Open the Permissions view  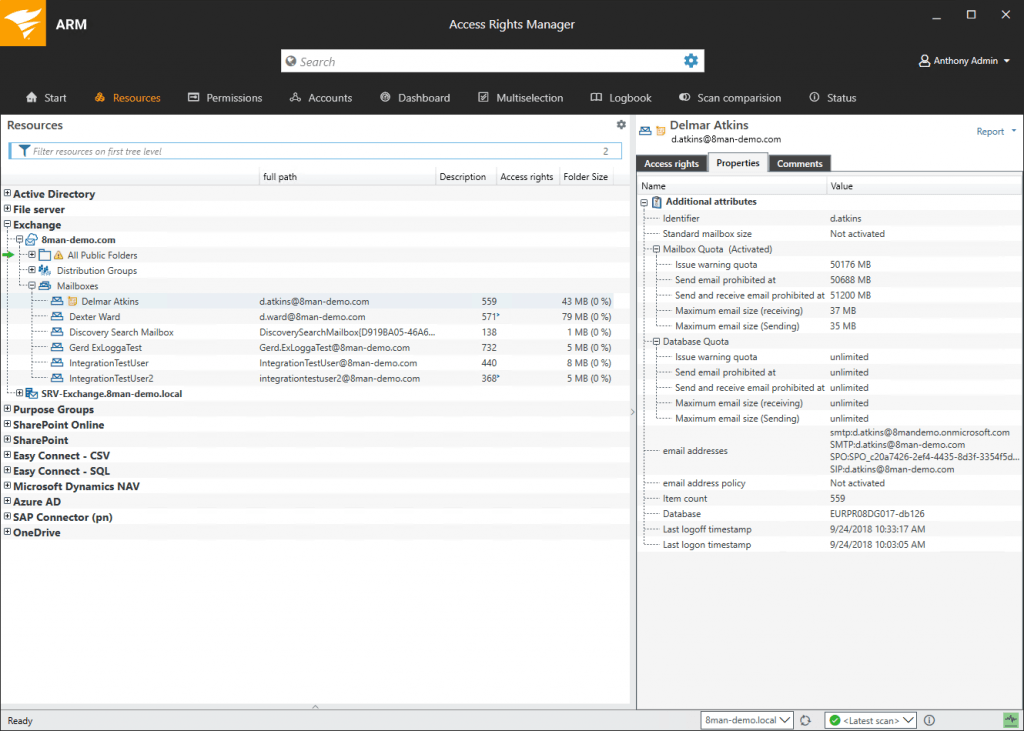(x=225, y=97)
